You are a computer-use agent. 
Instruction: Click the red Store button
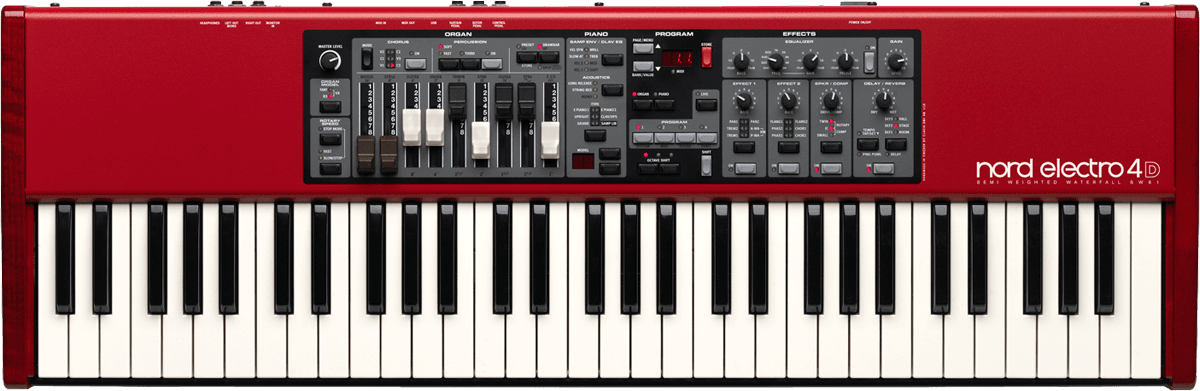tap(706, 56)
